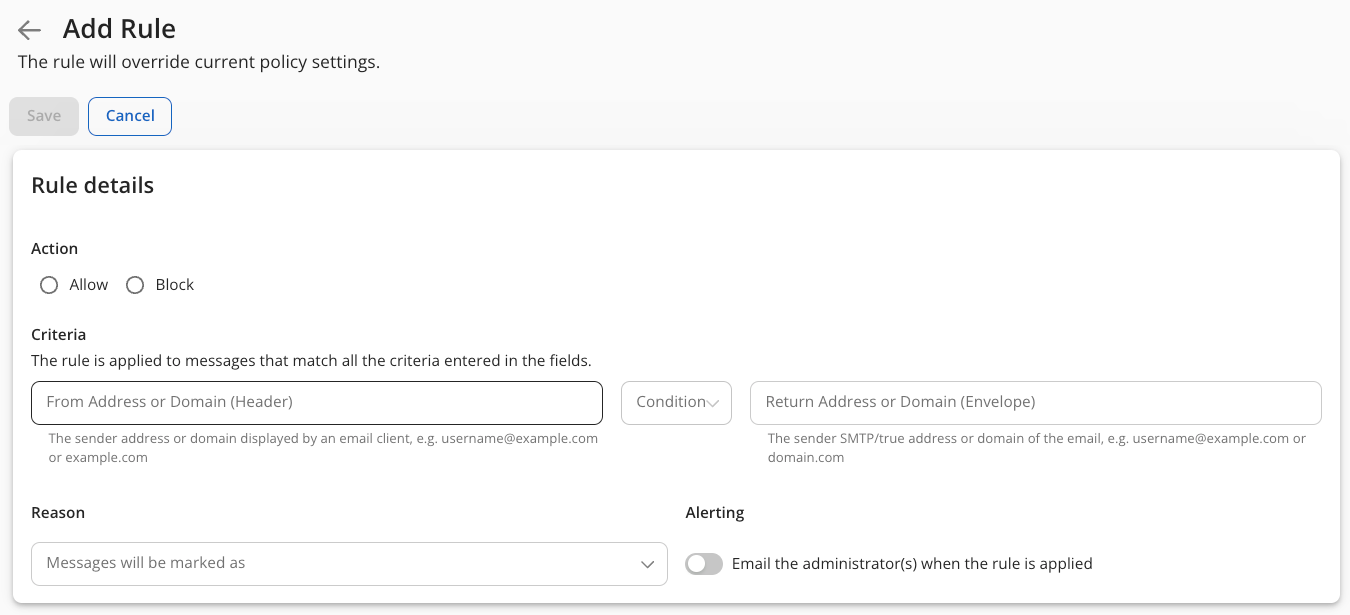Click the 'Alerting' section label
Screen dimensions: 1350x615
tap(715, 513)
